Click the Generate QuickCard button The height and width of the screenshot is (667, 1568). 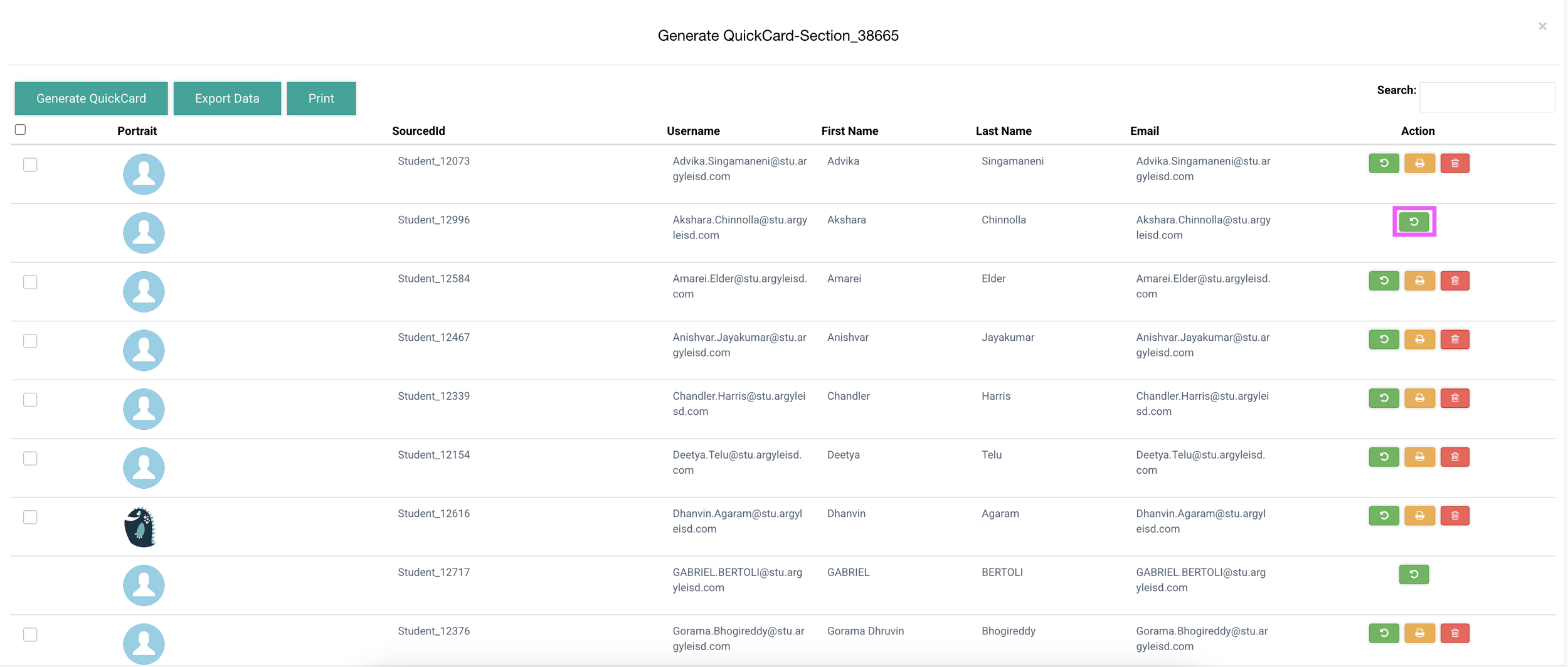pyautogui.click(x=91, y=98)
